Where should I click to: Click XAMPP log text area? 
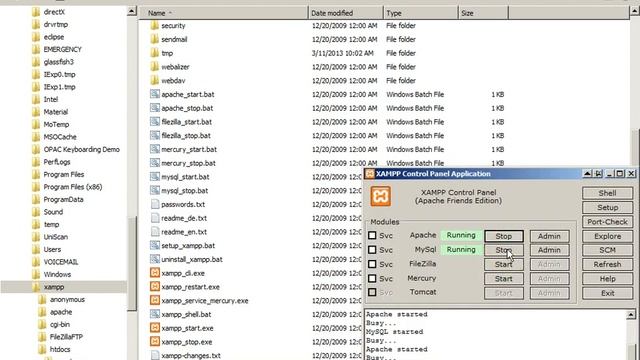[495, 335]
